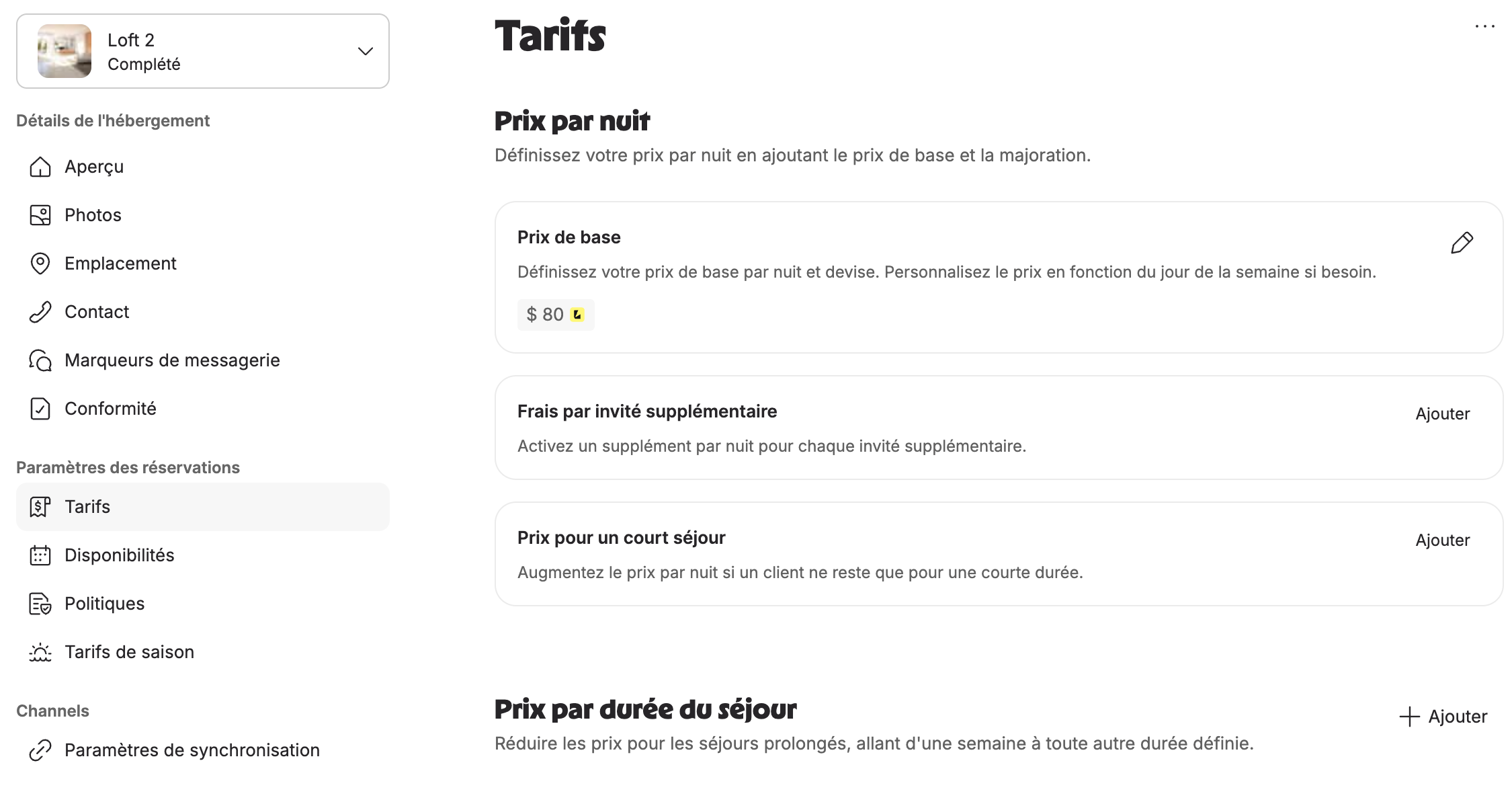
Task: Expand the Loft 2 listing selector chevron
Action: [366, 51]
